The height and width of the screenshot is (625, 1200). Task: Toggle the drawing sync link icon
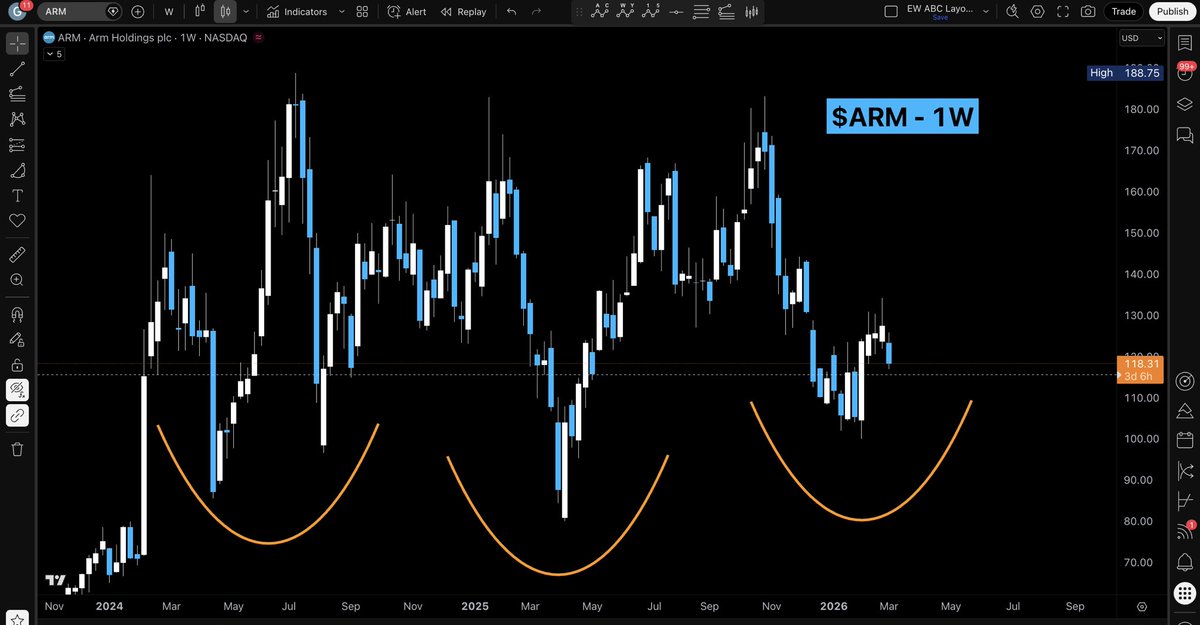[x=17, y=416]
